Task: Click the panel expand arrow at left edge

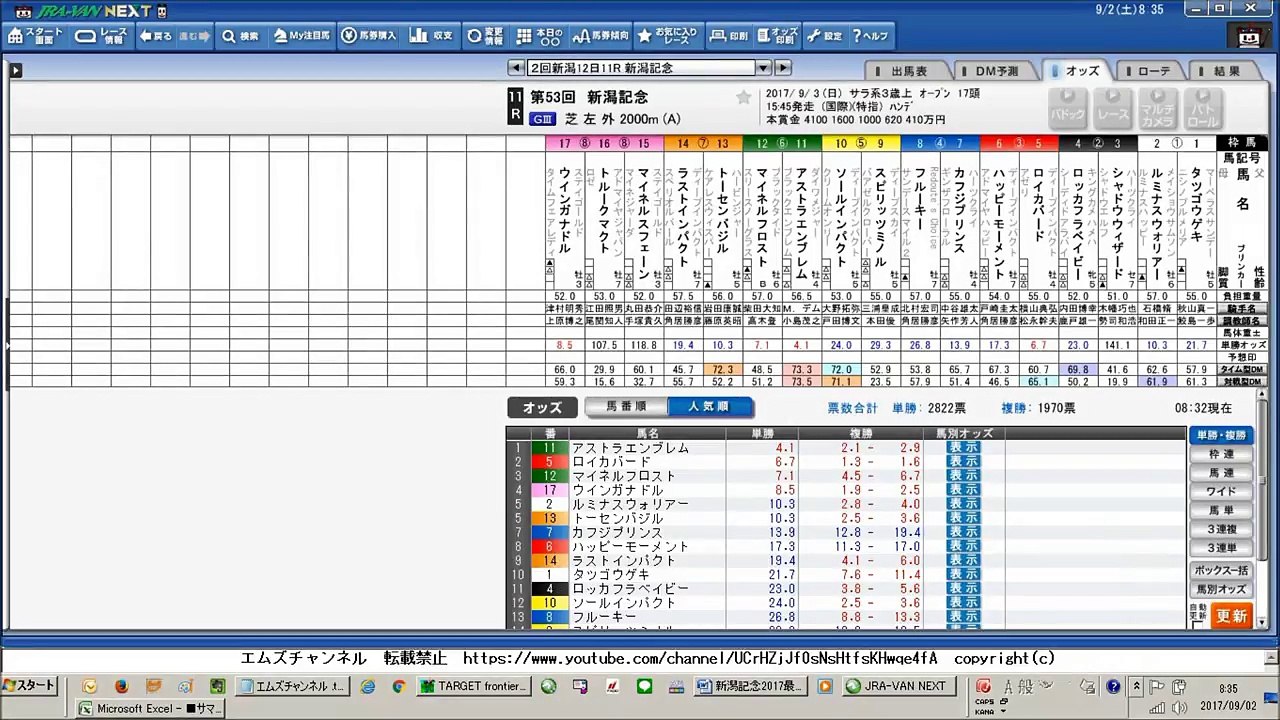Action: (15, 71)
